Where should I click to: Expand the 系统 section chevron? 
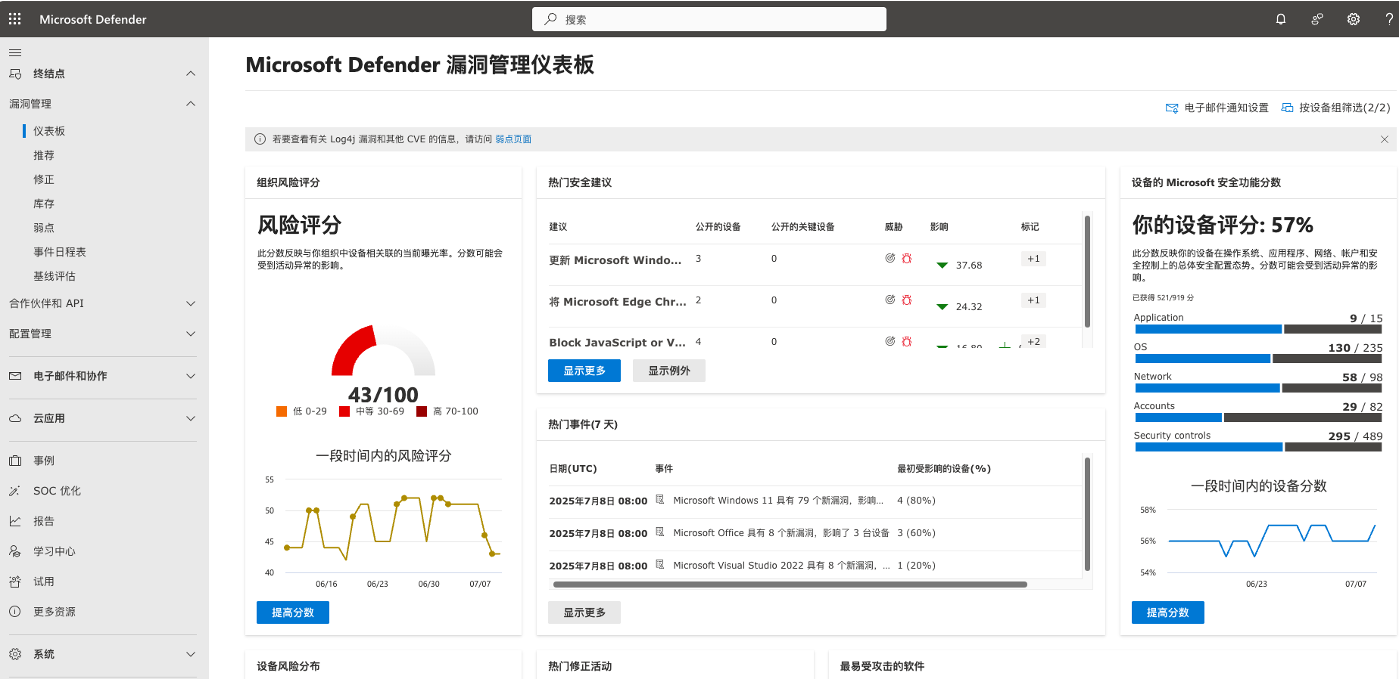[x=191, y=654]
